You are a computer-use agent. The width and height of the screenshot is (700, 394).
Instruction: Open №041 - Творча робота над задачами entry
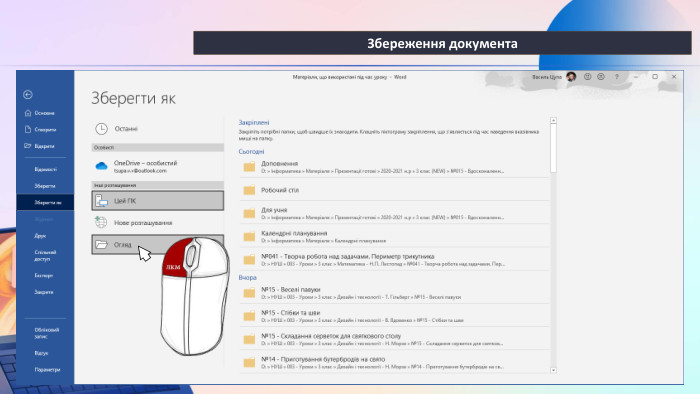pos(395,260)
